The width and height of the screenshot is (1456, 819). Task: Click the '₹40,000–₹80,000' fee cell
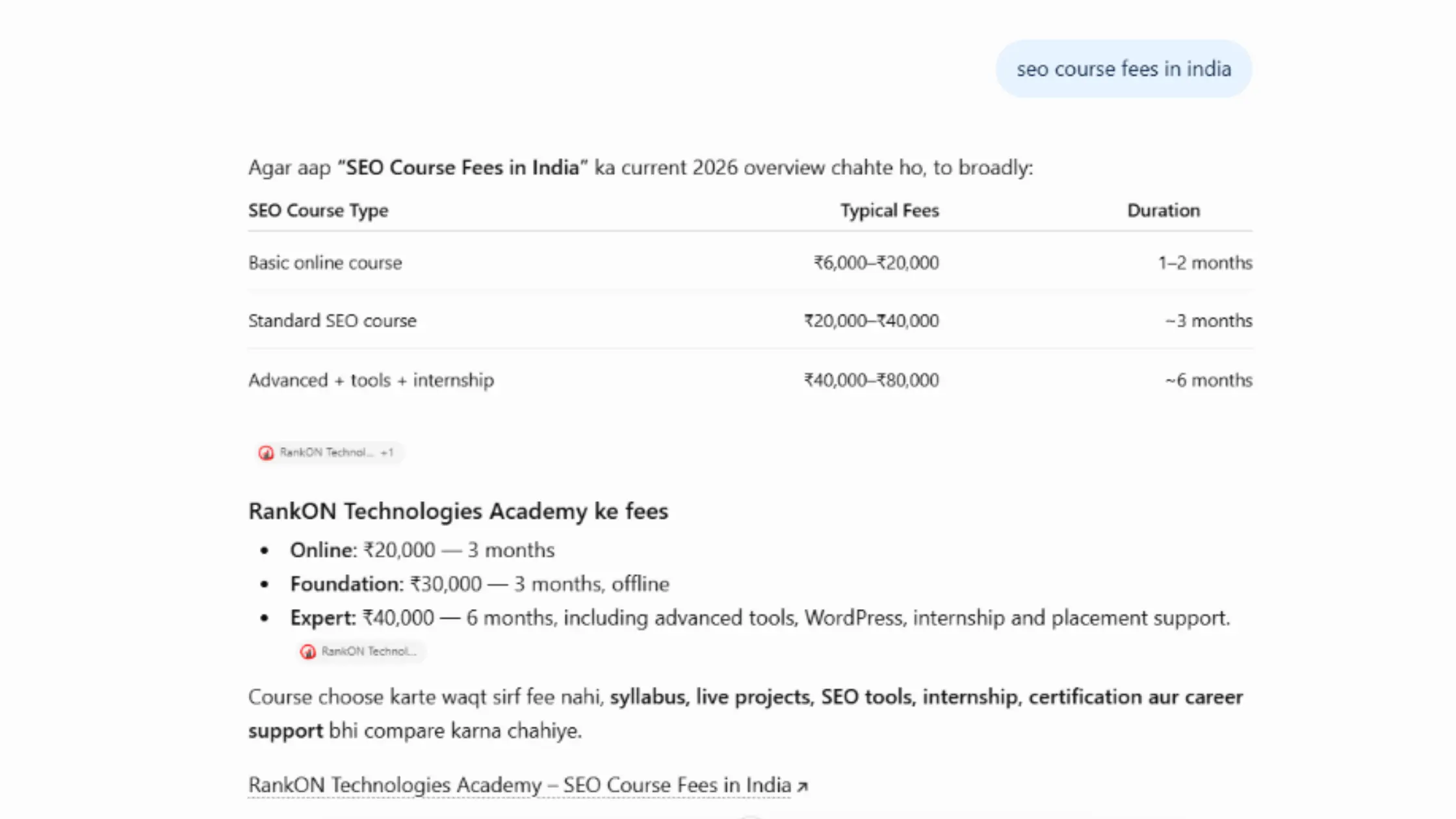point(872,380)
